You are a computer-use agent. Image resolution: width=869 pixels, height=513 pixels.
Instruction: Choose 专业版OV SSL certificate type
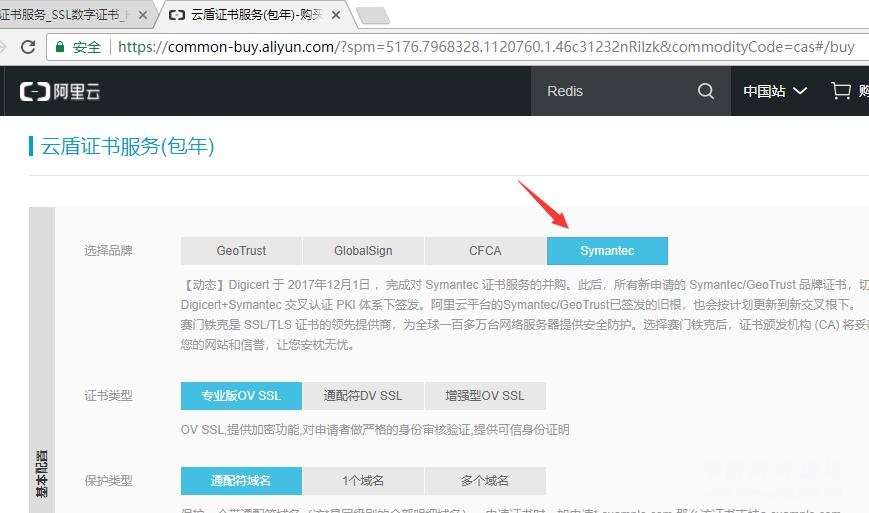click(241, 396)
